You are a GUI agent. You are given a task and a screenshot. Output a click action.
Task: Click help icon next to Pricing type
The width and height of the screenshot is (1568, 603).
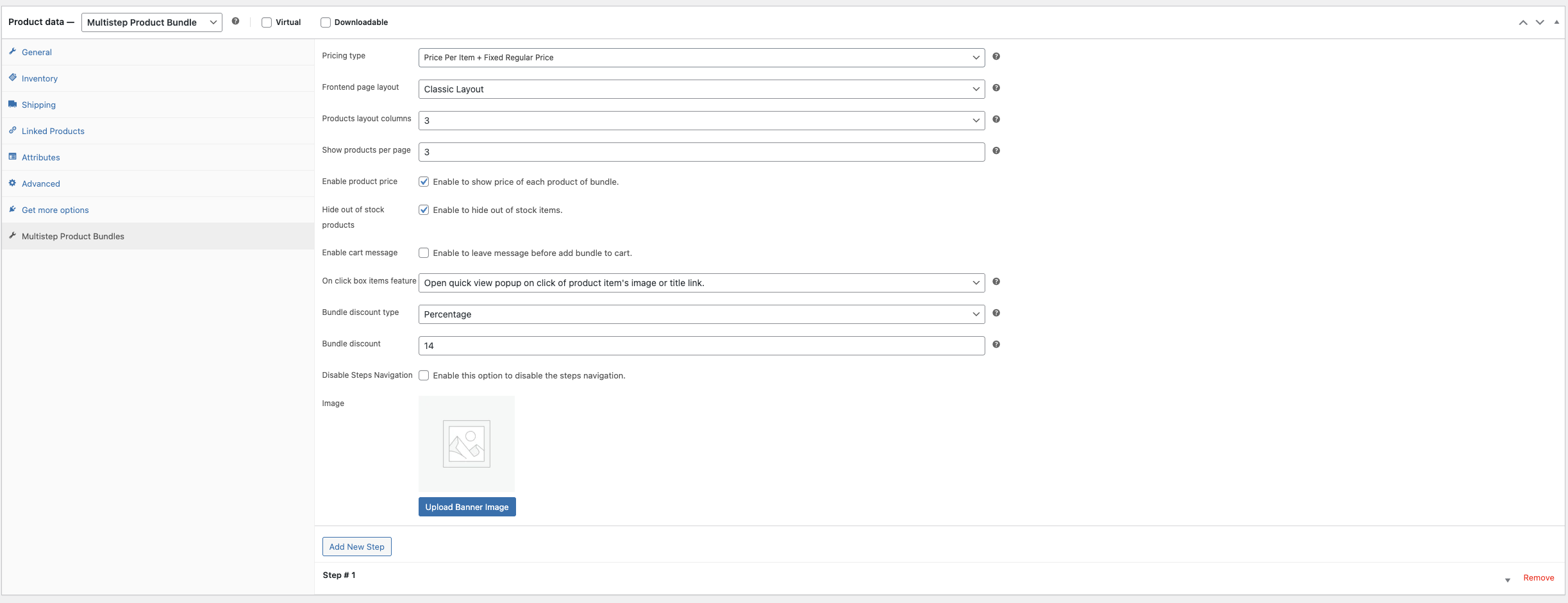click(x=996, y=56)
